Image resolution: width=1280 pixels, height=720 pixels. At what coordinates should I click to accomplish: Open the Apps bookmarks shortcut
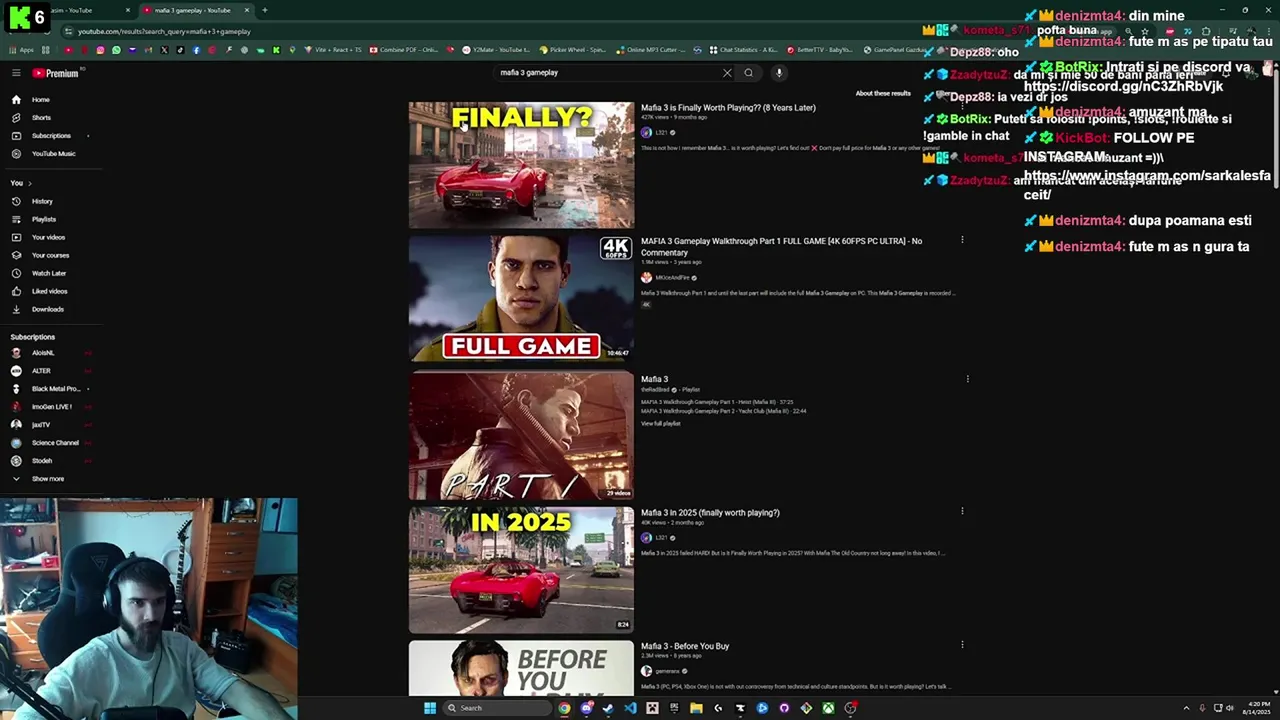tap(21, 50)
